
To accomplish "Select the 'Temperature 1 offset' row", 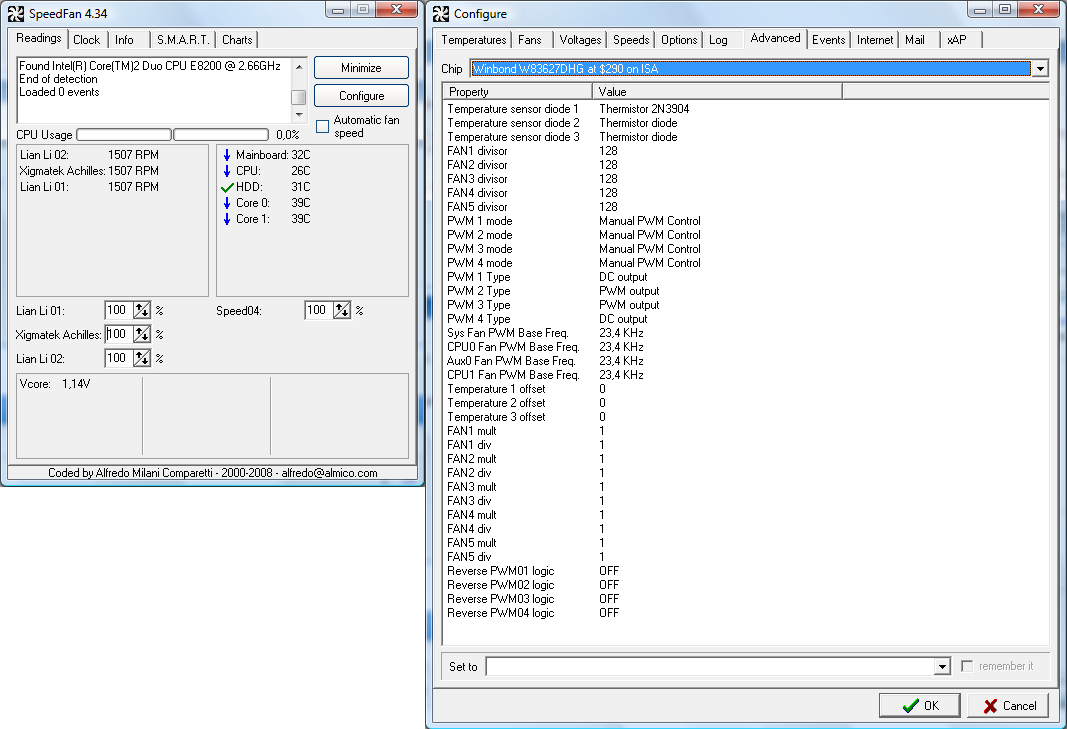I will tap(746, 389).
